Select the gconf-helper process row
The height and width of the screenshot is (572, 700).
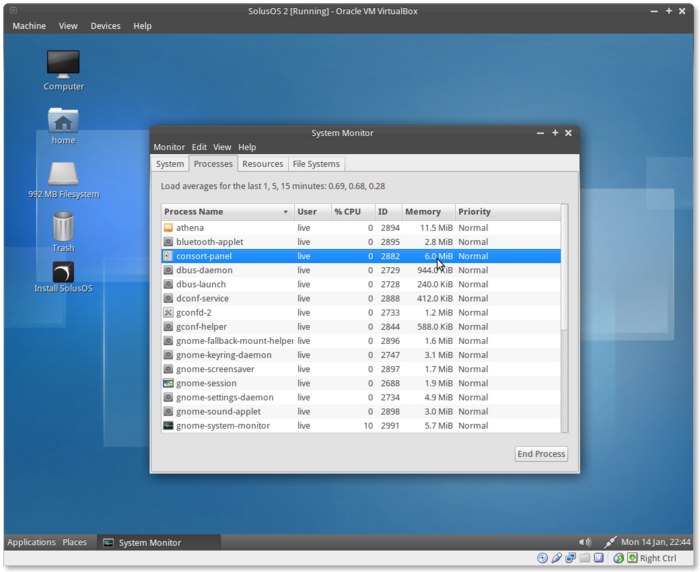click(361, 327)
